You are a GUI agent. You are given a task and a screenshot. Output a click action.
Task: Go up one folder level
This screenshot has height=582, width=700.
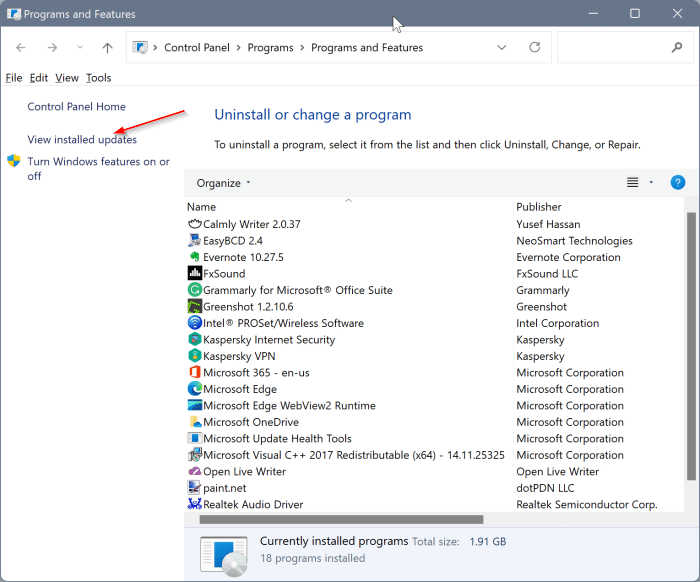[107, 47]
